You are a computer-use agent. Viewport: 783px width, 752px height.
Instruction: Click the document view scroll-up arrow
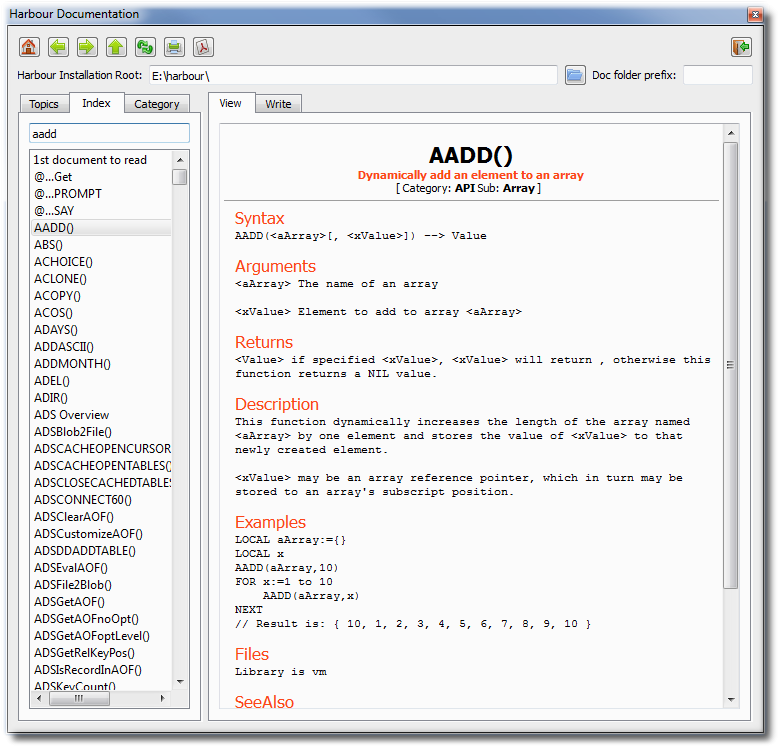[x=731, y=133]
